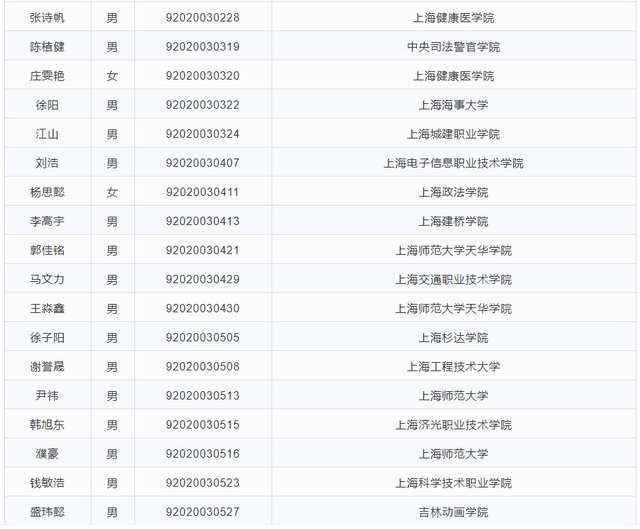Click ID number 92020030413
The width and height of the screenshot is (640, 529).
tap(202, 221)
